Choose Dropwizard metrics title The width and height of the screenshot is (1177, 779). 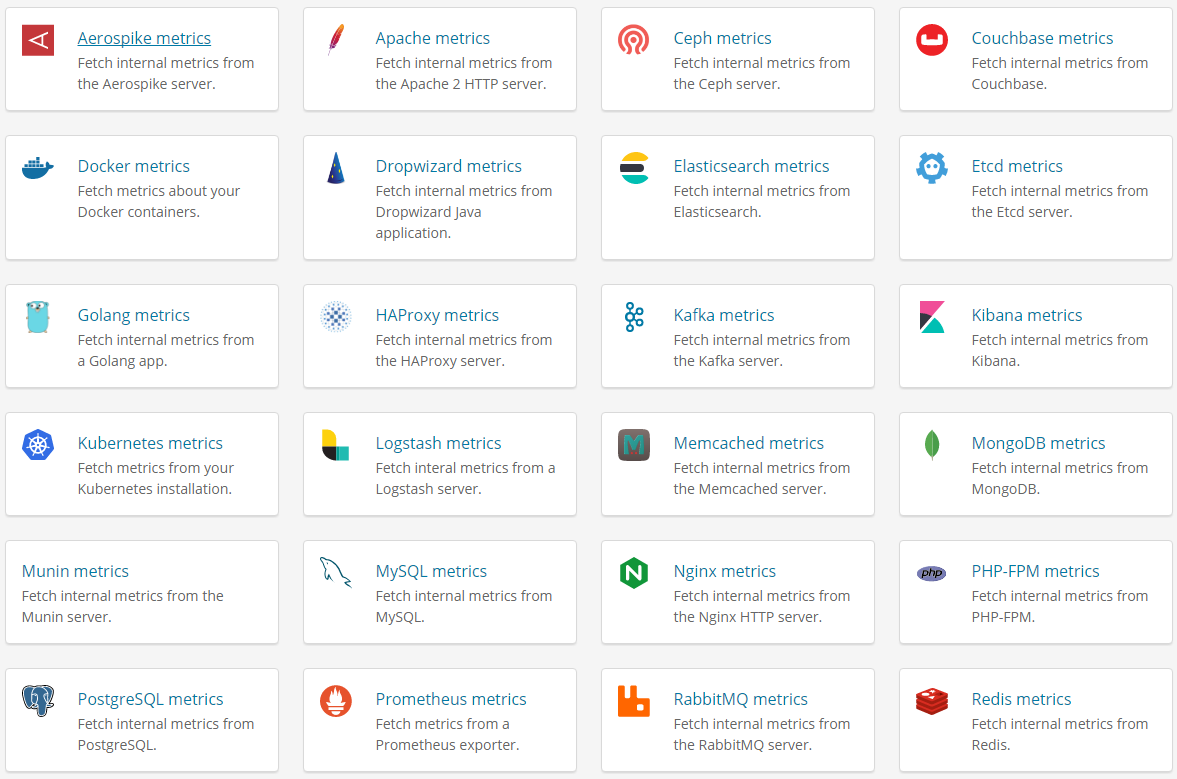pos(448,167)
